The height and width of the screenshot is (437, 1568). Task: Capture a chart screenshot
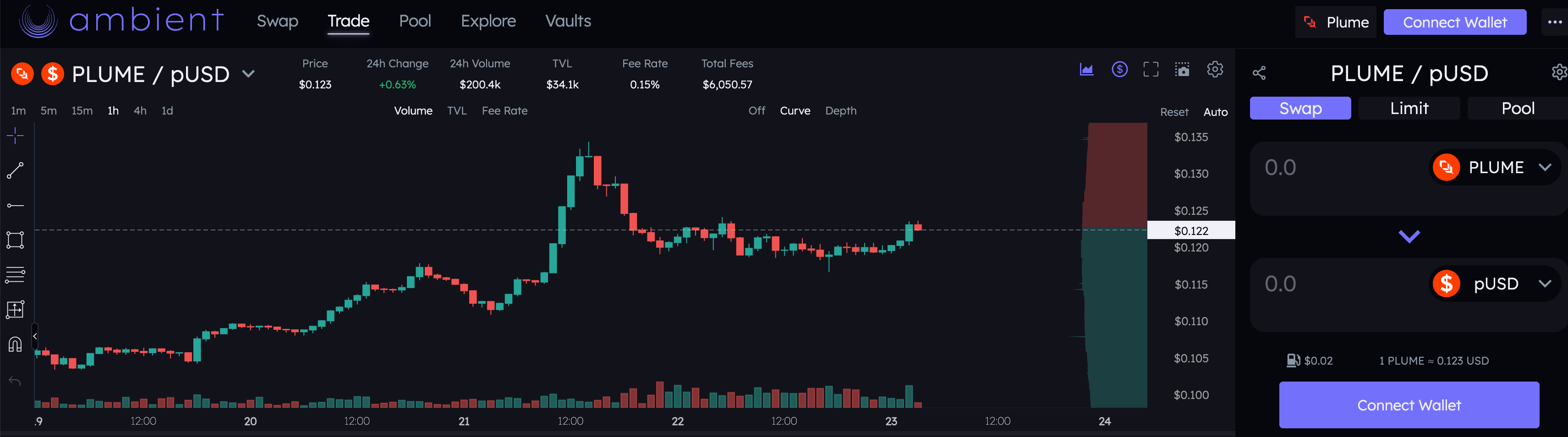click(1182, 69)
